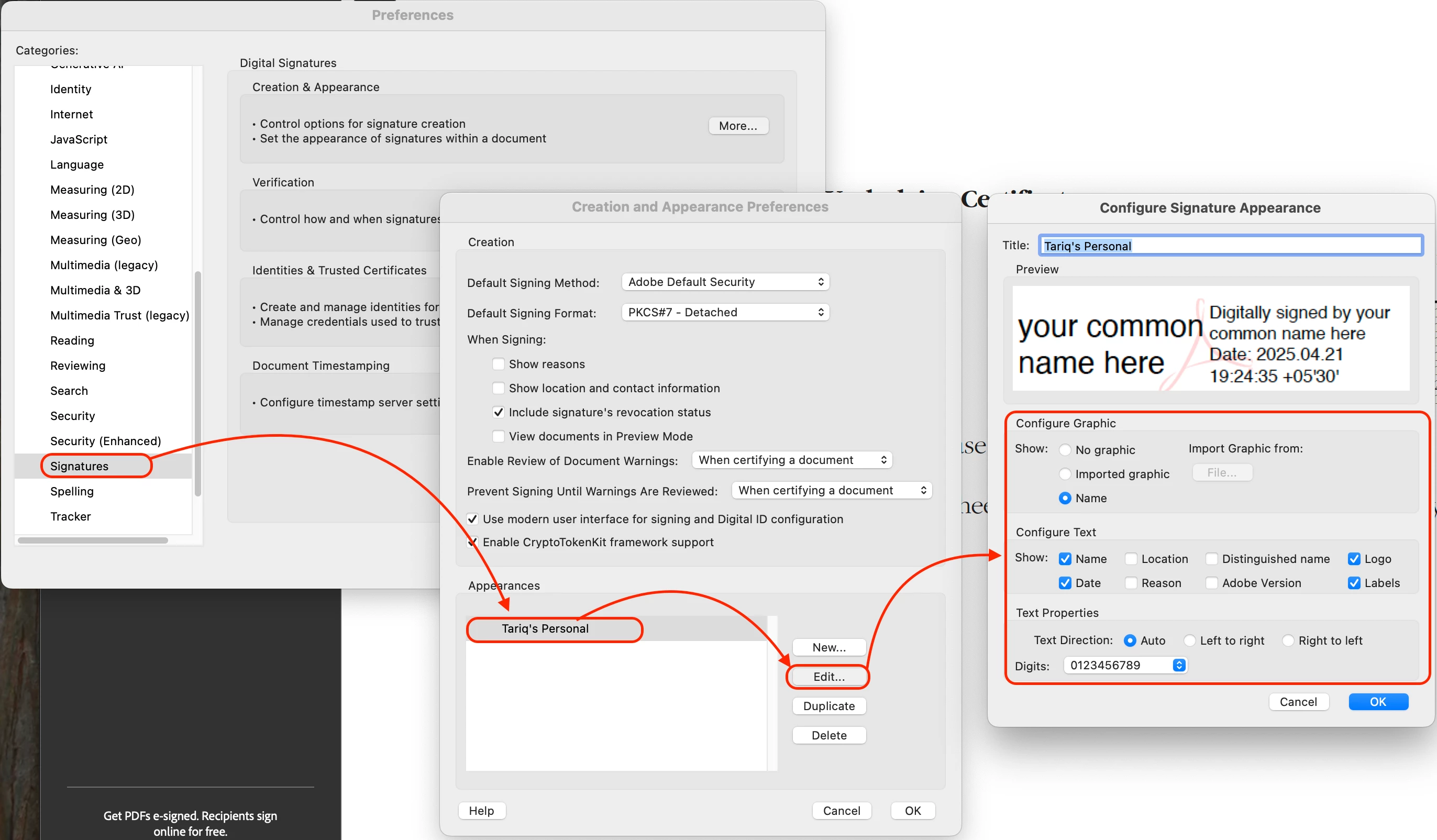
Task: Select Right to left text direction
Action: [x=1288, y=640]
